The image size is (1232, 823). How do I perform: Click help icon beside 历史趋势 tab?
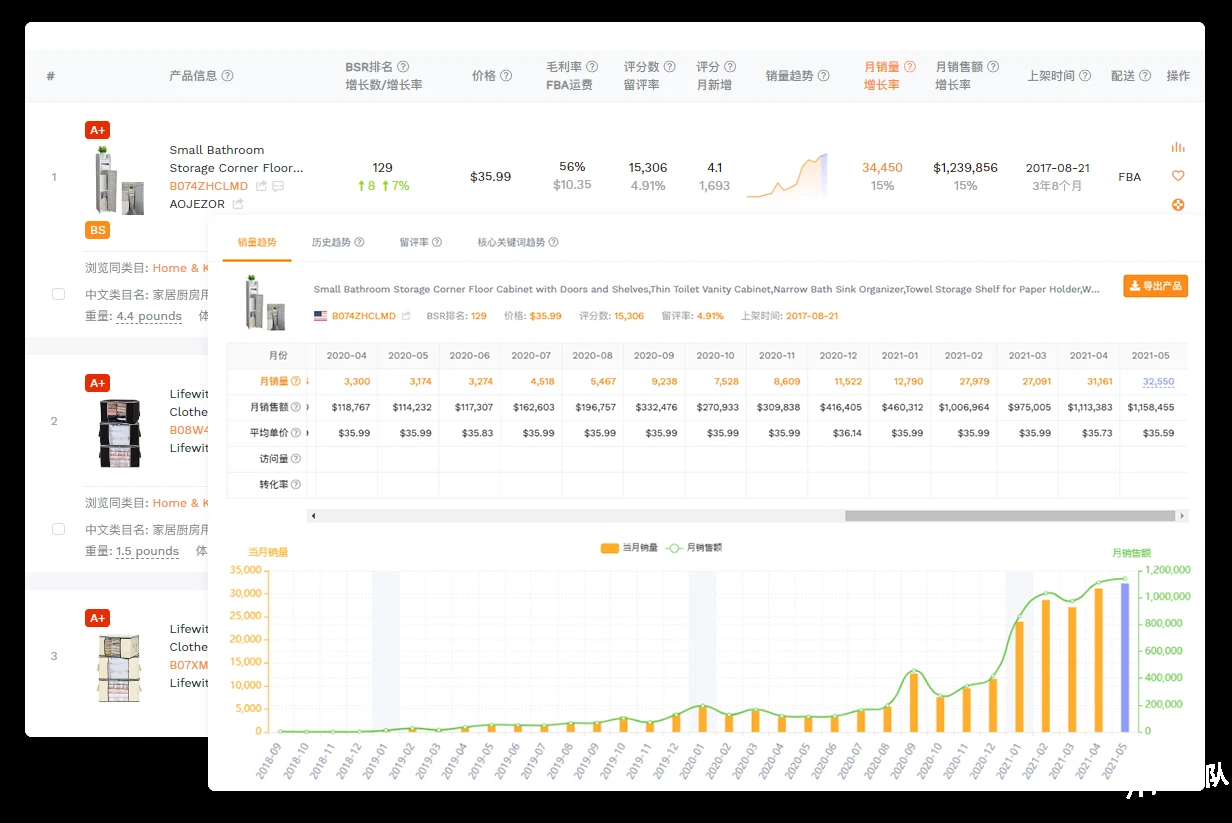point(359,242)
